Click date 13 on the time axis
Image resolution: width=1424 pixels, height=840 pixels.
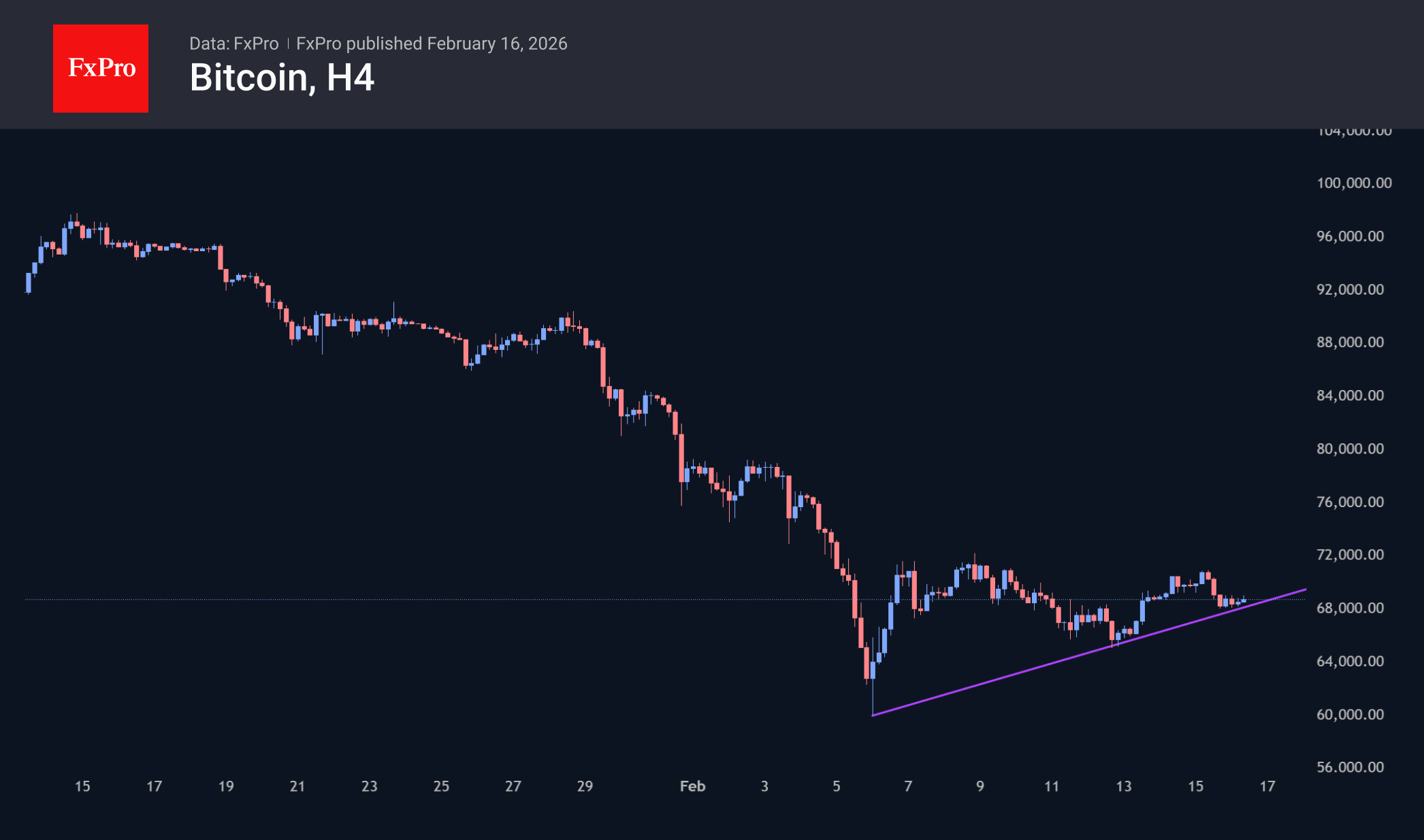pyautogui.click(x=1123, y=786)
